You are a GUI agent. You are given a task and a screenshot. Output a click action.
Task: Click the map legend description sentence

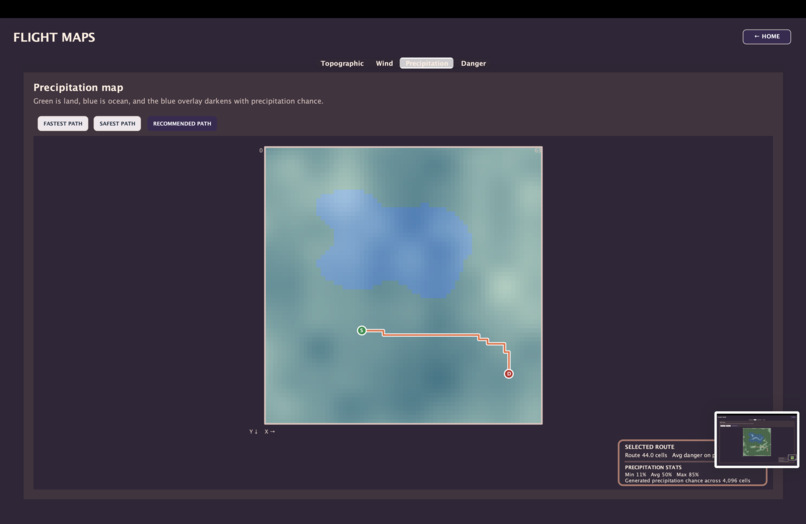click(178, 101)
